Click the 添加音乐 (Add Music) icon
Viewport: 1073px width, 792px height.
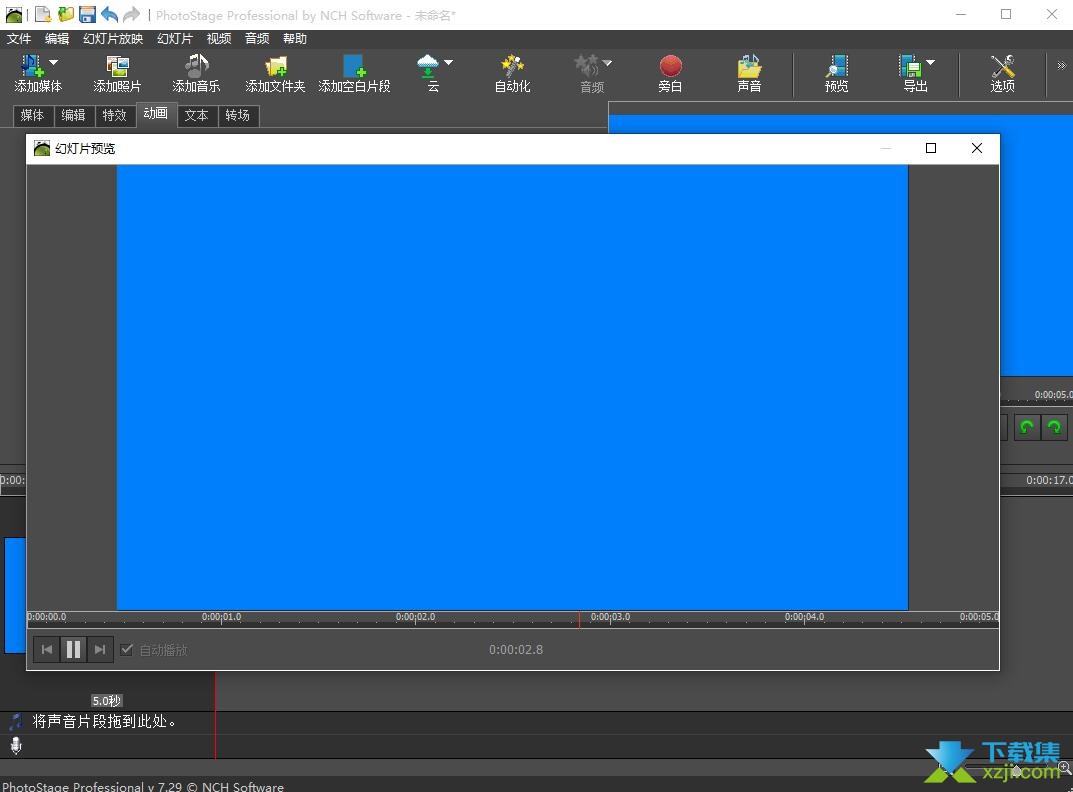pos(196,66)
